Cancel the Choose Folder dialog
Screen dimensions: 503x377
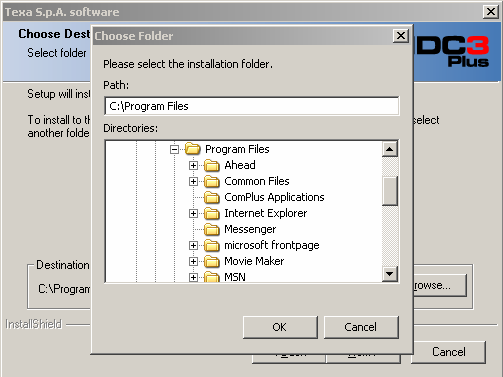pyautogui.click(x=361, y=327)
